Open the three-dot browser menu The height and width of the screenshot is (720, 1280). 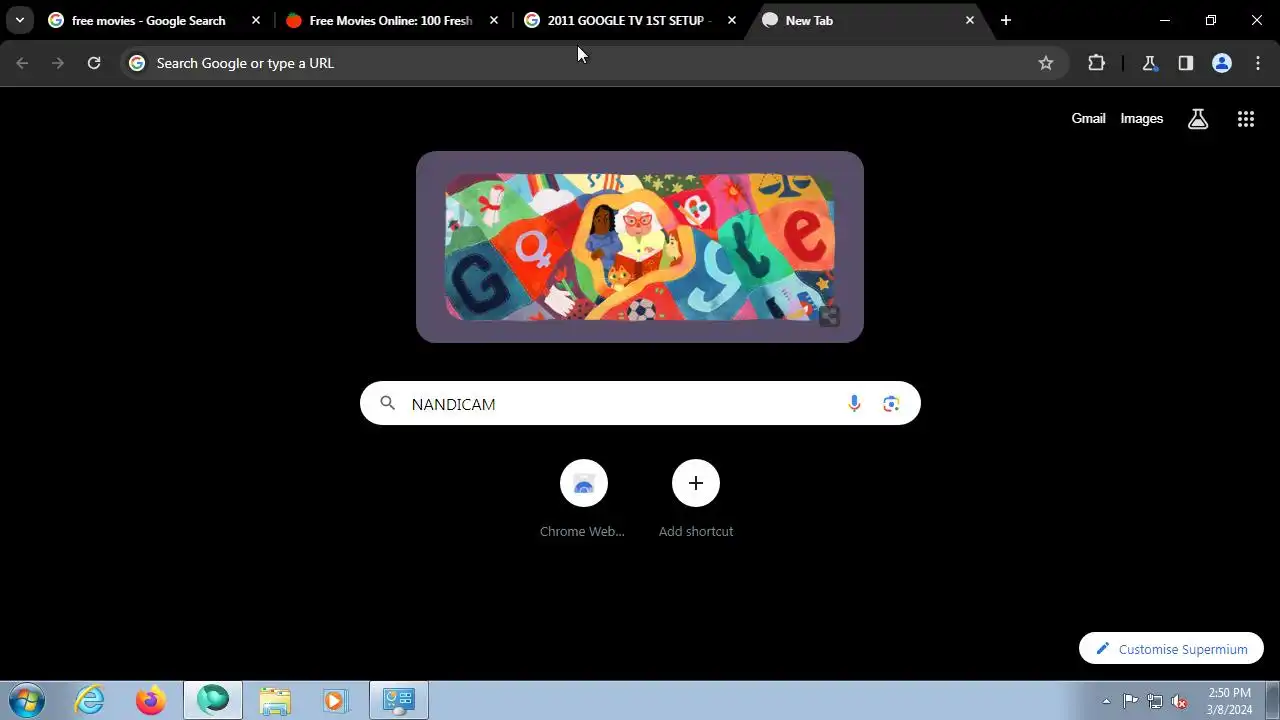(1258, 63)
